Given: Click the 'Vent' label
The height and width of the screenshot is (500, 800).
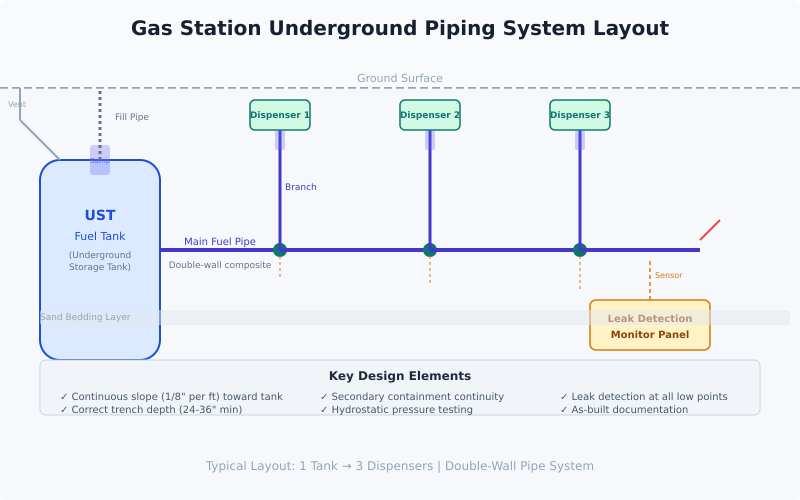Looking at the screenshot, I should tap(17, 104).
